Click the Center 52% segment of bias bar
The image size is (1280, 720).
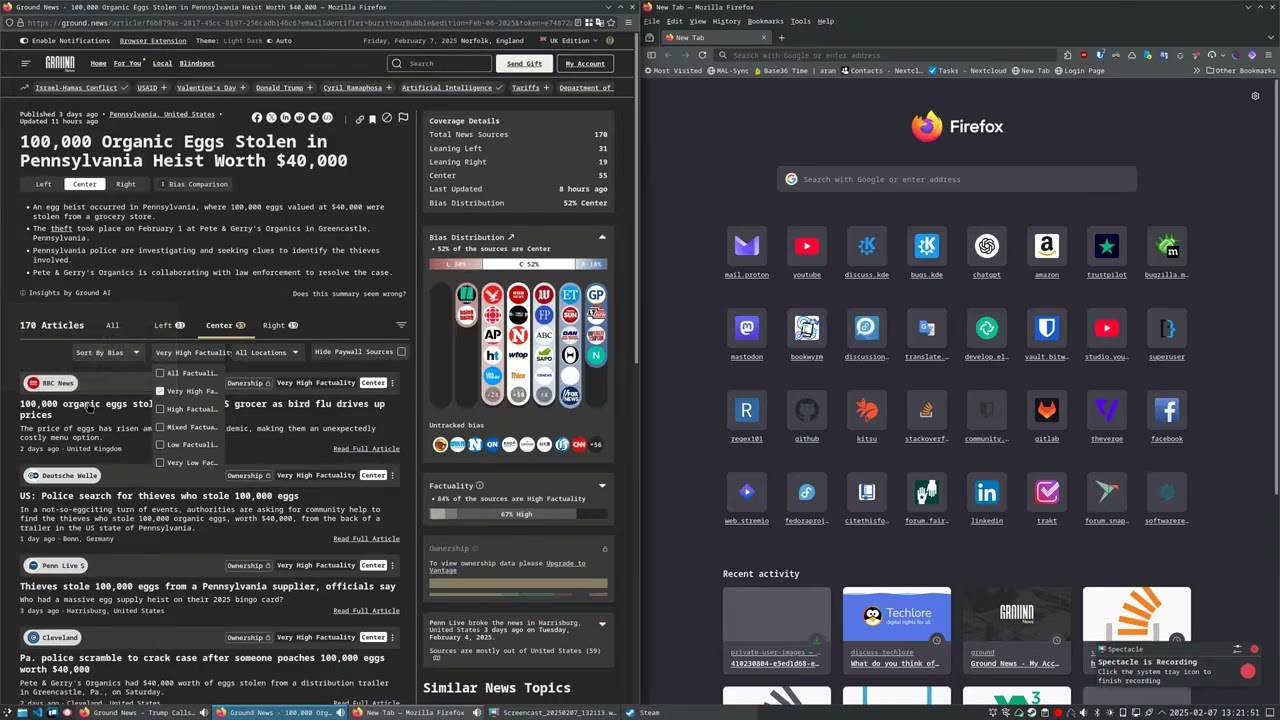point(529,264)
